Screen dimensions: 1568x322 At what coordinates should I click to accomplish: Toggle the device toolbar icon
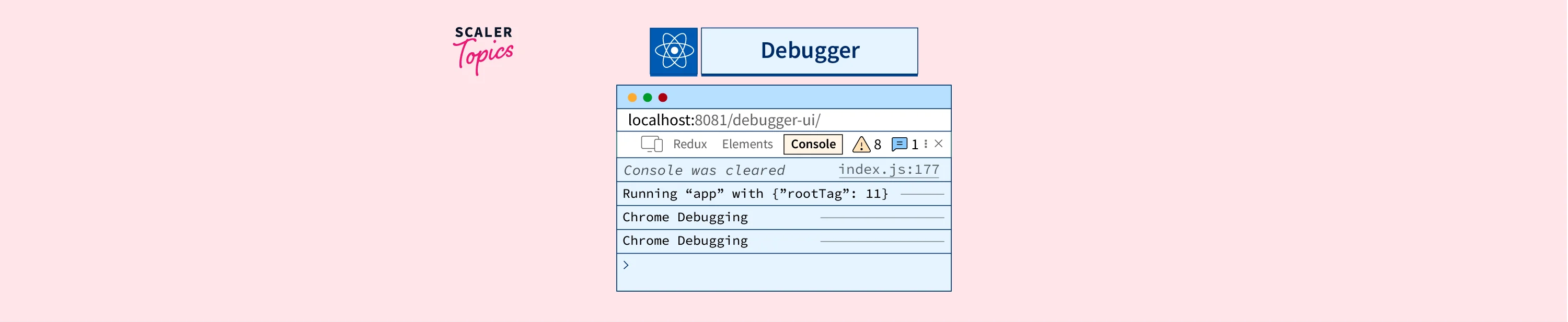tap(651, 144)
